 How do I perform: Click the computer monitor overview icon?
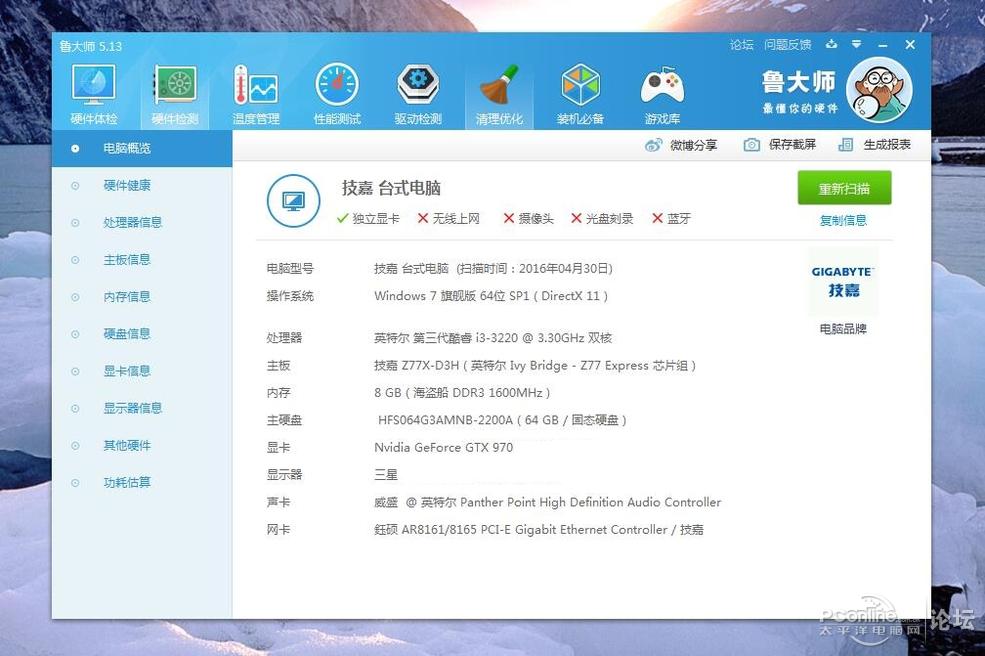click(x=293, y=201)
